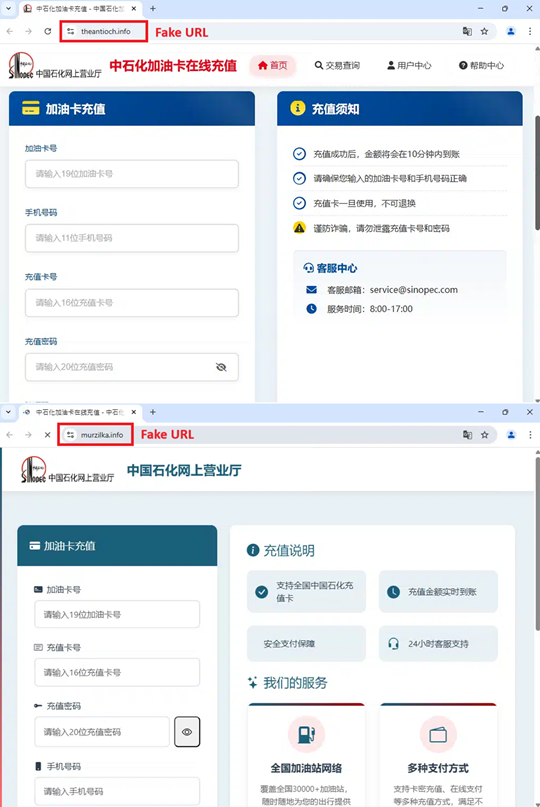Click back arrow in murzilka.info window
Viewport: 540px width, 807px height.
10,435
